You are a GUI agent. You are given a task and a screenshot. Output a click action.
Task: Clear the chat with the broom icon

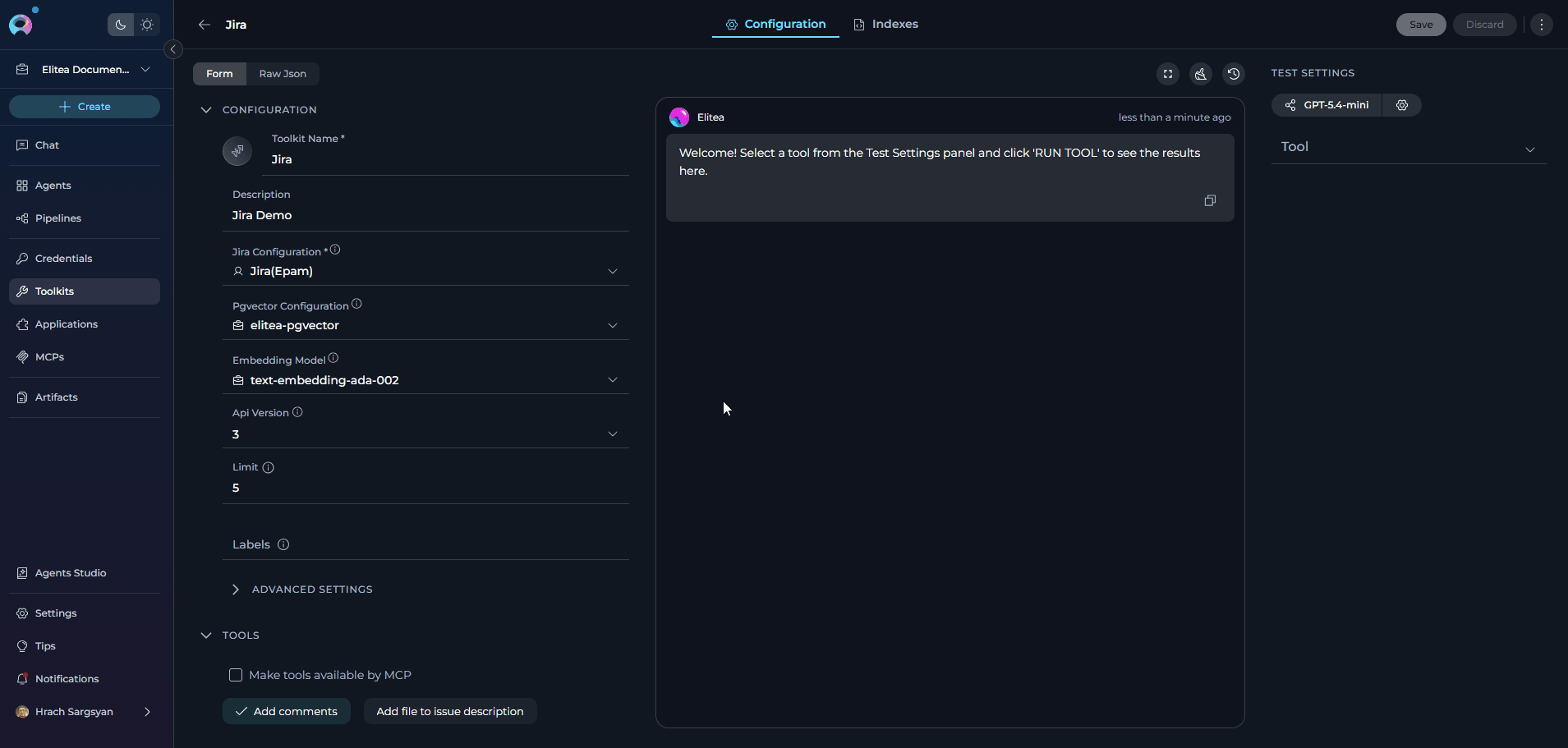tap(1201, 74)
